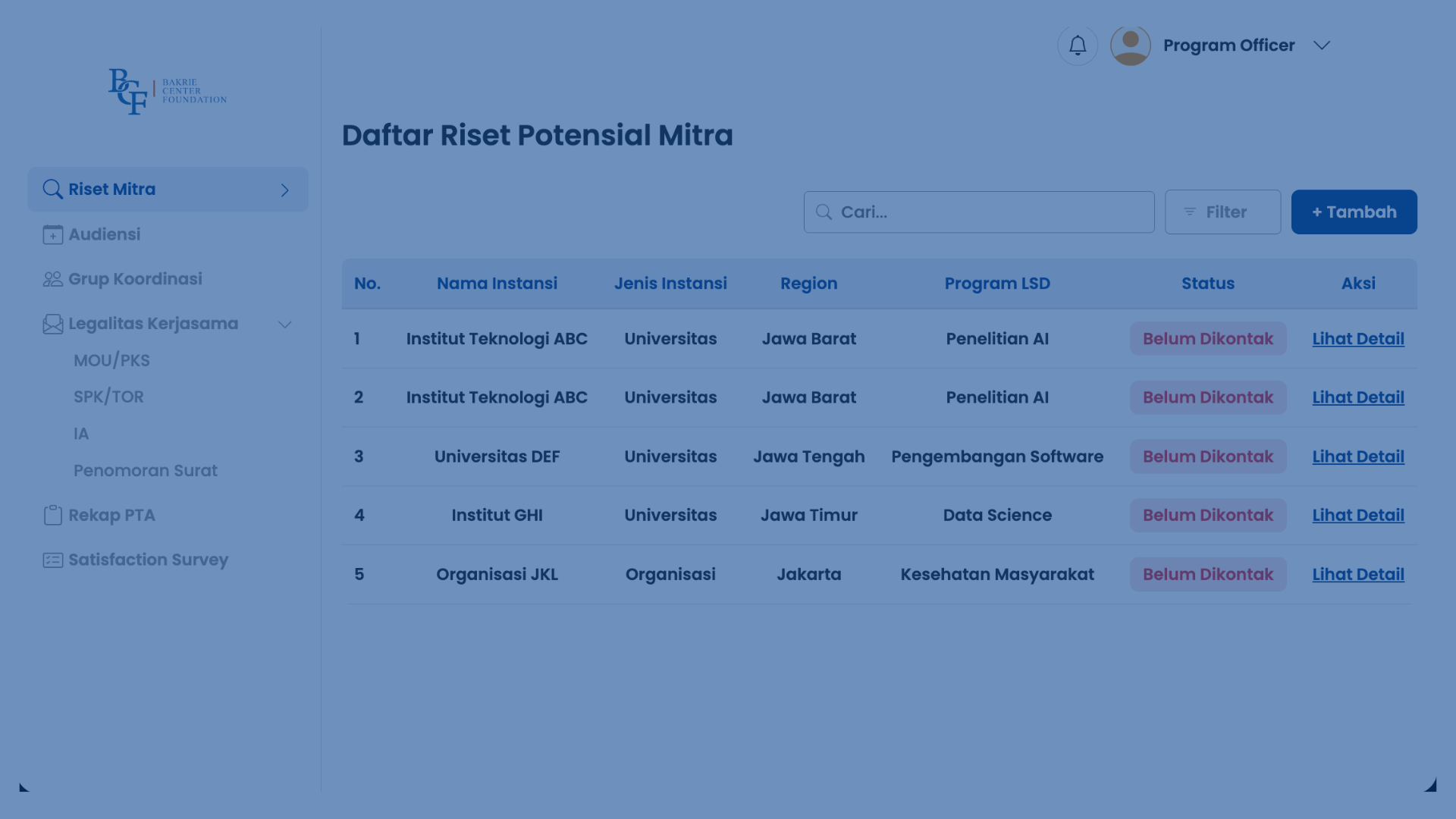Image resolution: width=1456 pixels, height=819 pixels.
Task: Click the Riset Mitra magnifier icon
Action: (52, 189)
